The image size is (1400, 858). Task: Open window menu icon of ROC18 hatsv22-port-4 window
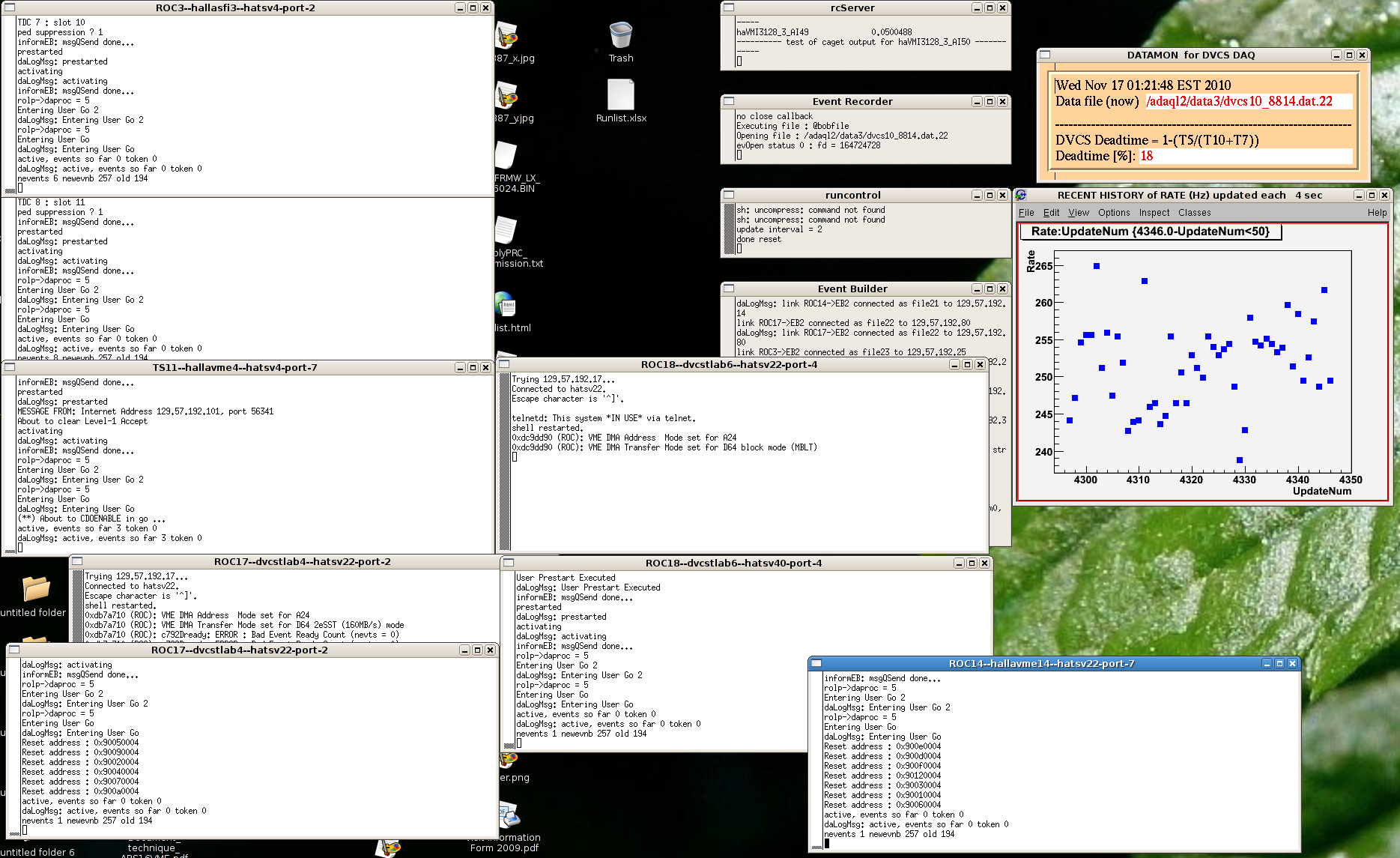click(x=504, y=364)
